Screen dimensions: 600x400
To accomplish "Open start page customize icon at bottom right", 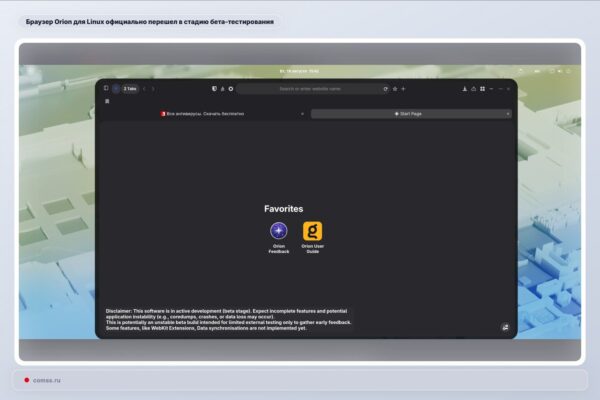I will tap(505, 327).
